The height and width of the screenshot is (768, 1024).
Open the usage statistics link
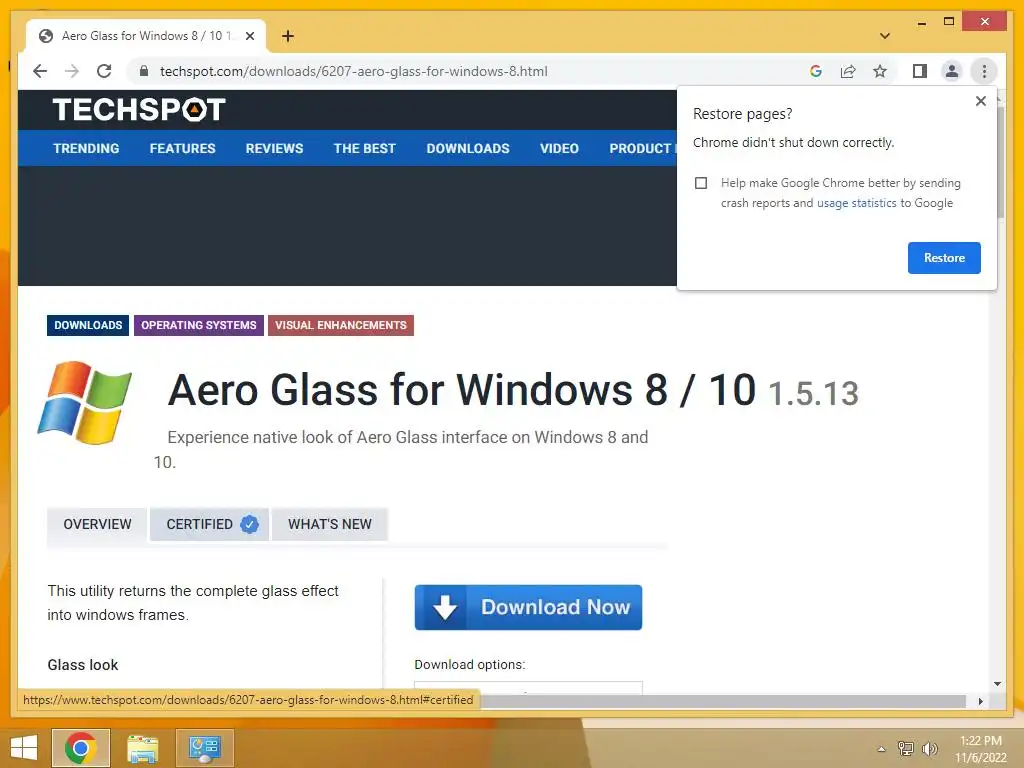coord(856,203)
